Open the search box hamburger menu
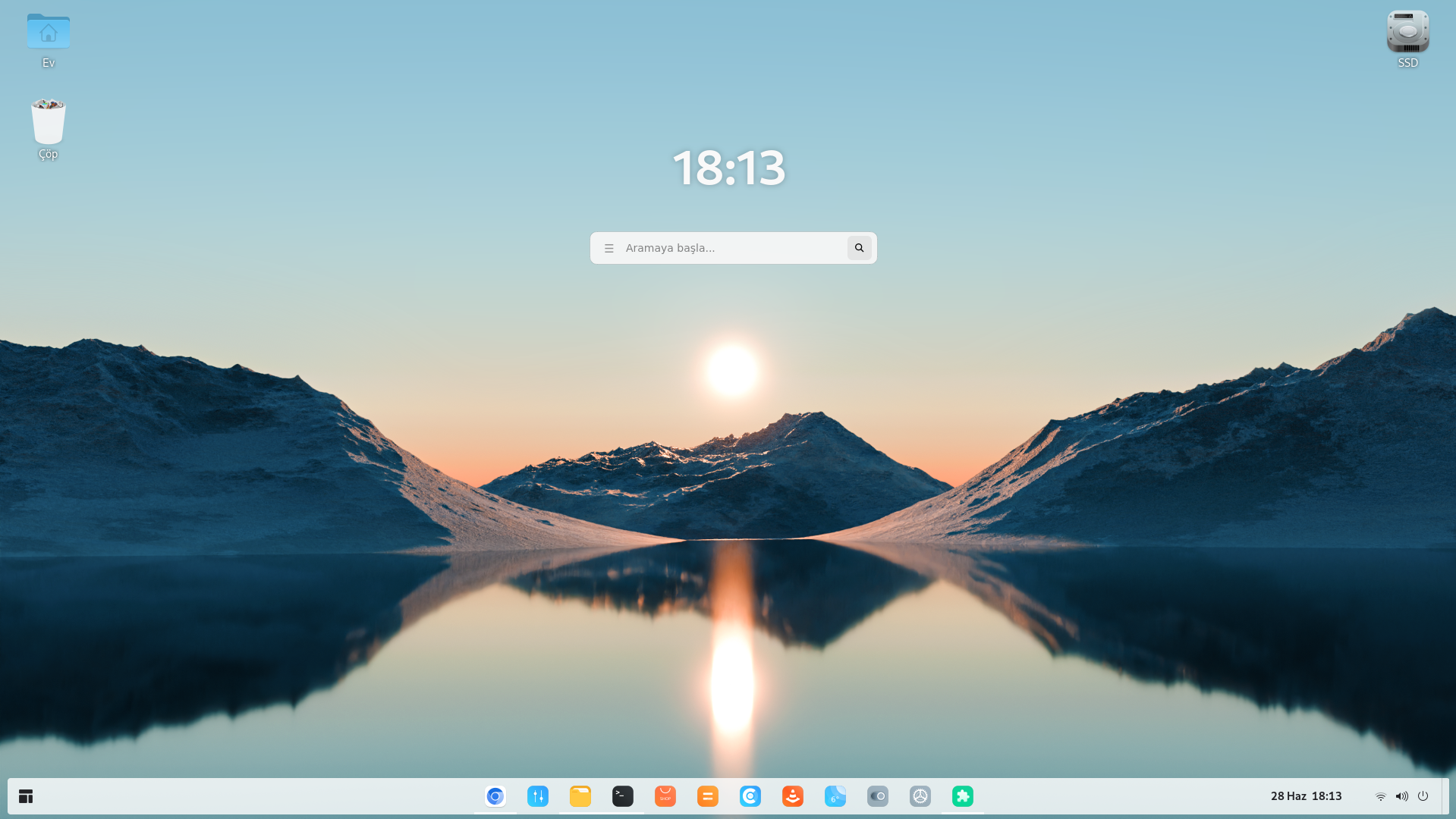 pos(609,248)
